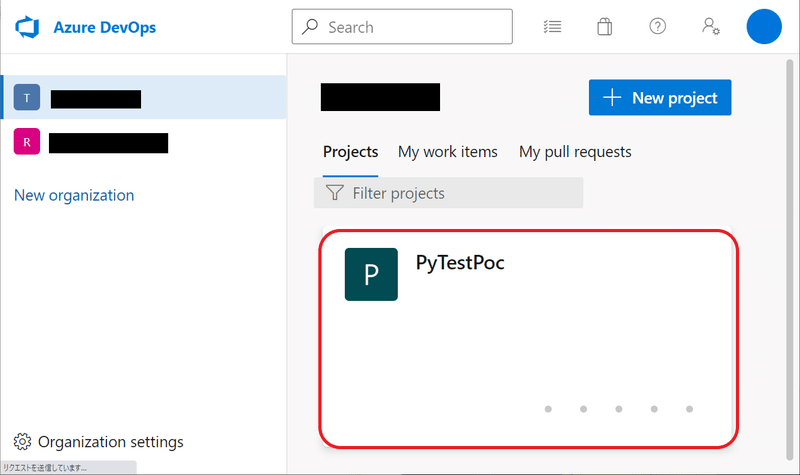800x475 pixels.
Task: Open the Marketplace shopping bag icon
Action: [605, 27]
